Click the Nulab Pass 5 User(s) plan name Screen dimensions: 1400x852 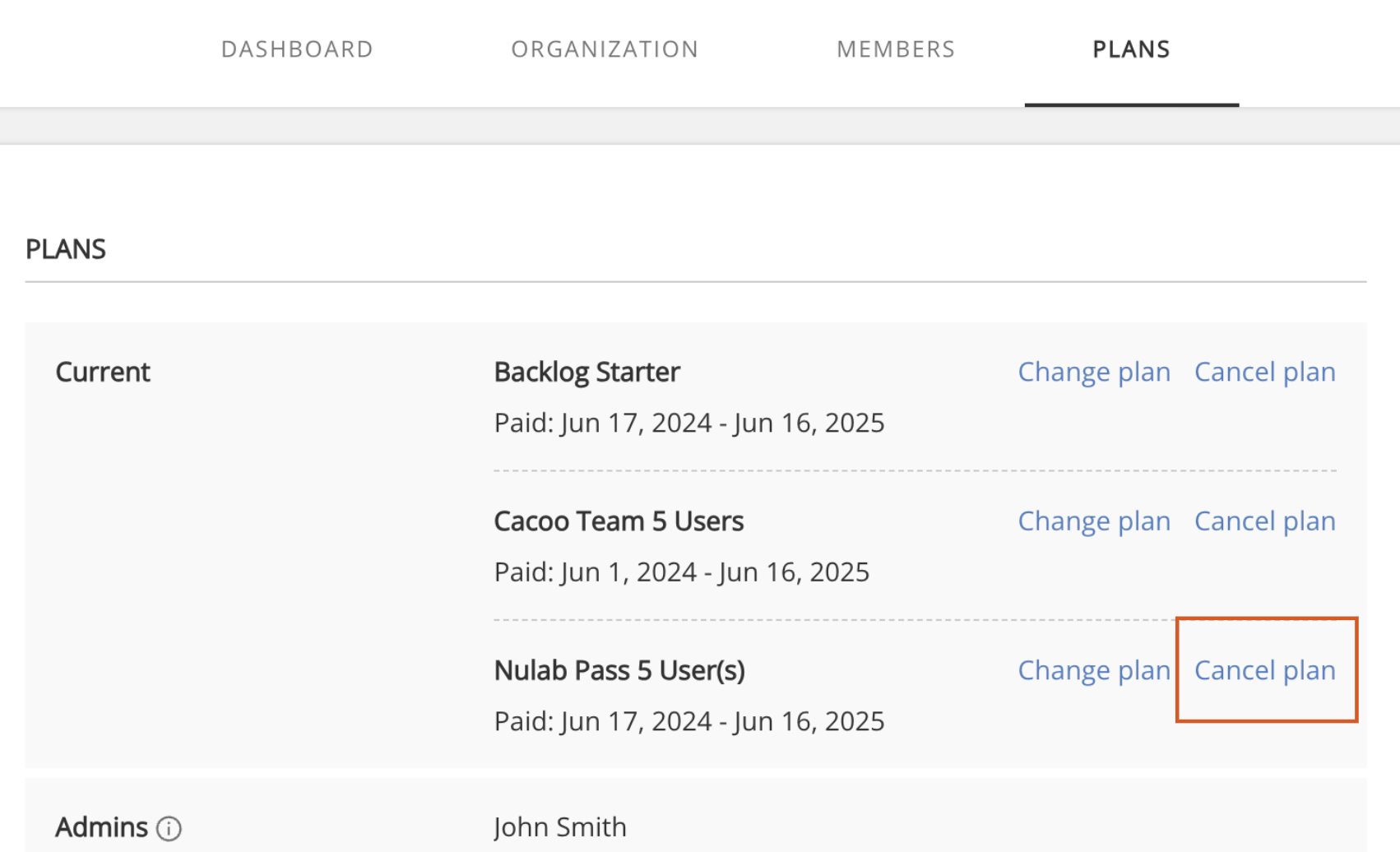[619, 670]
